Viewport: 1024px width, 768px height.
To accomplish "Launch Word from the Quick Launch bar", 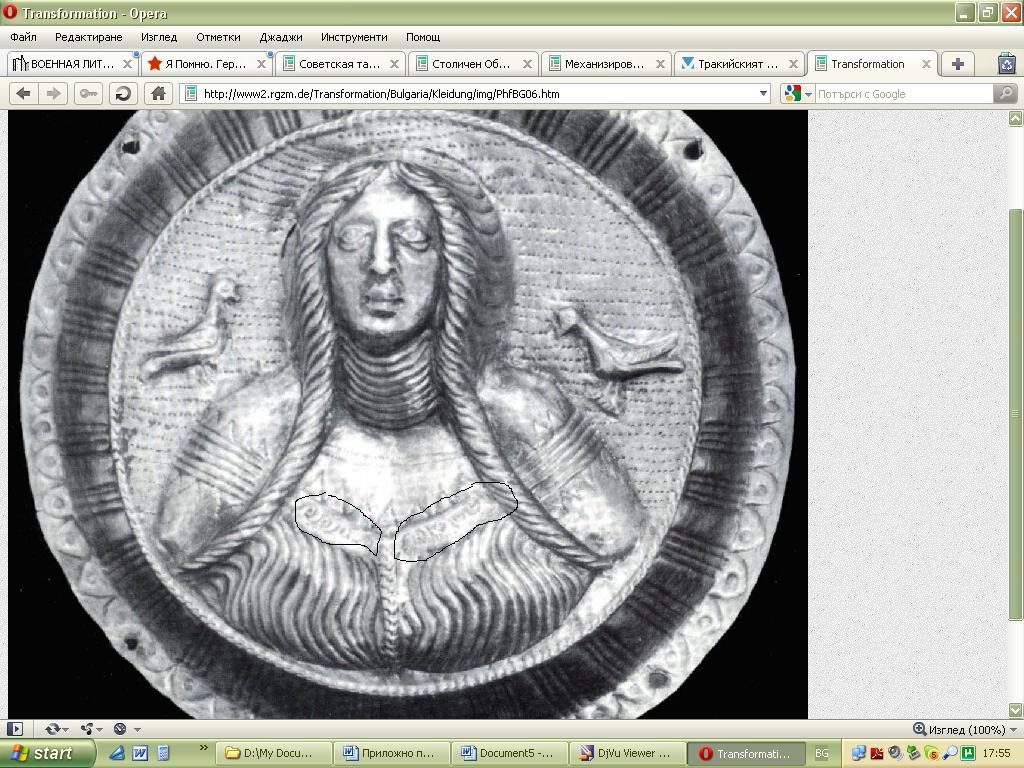I will [140, 753].
